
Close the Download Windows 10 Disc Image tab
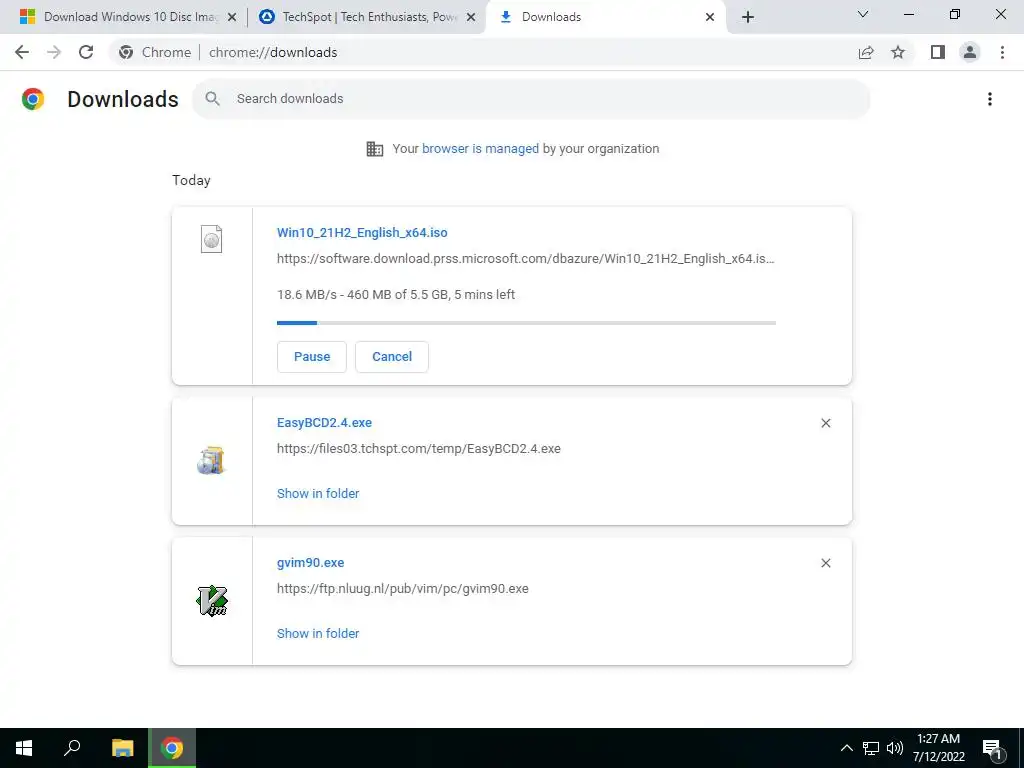232,17
